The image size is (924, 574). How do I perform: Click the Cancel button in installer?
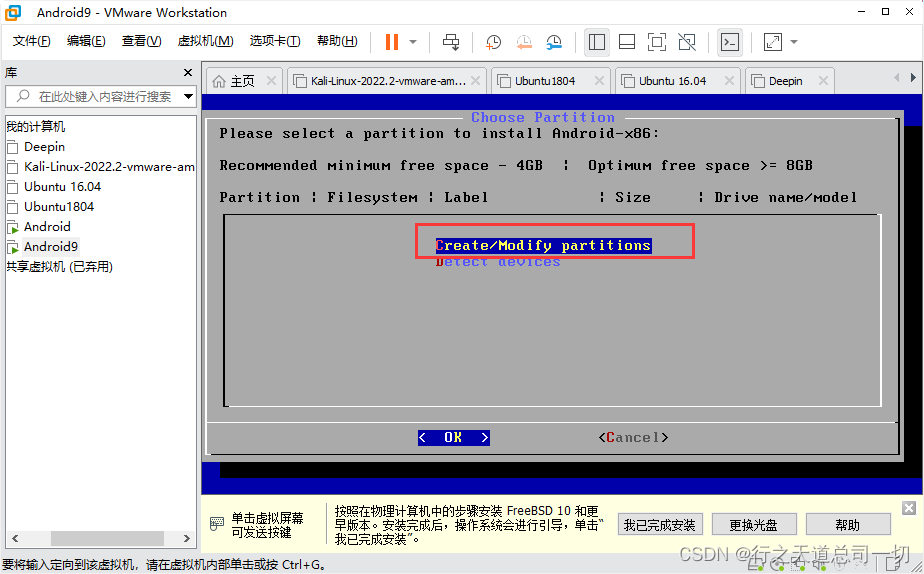[633, 437]
